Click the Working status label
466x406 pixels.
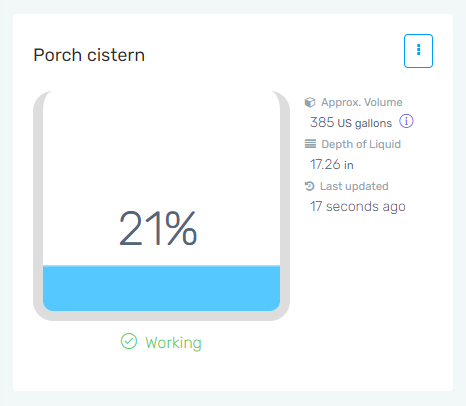coord(173,342)
